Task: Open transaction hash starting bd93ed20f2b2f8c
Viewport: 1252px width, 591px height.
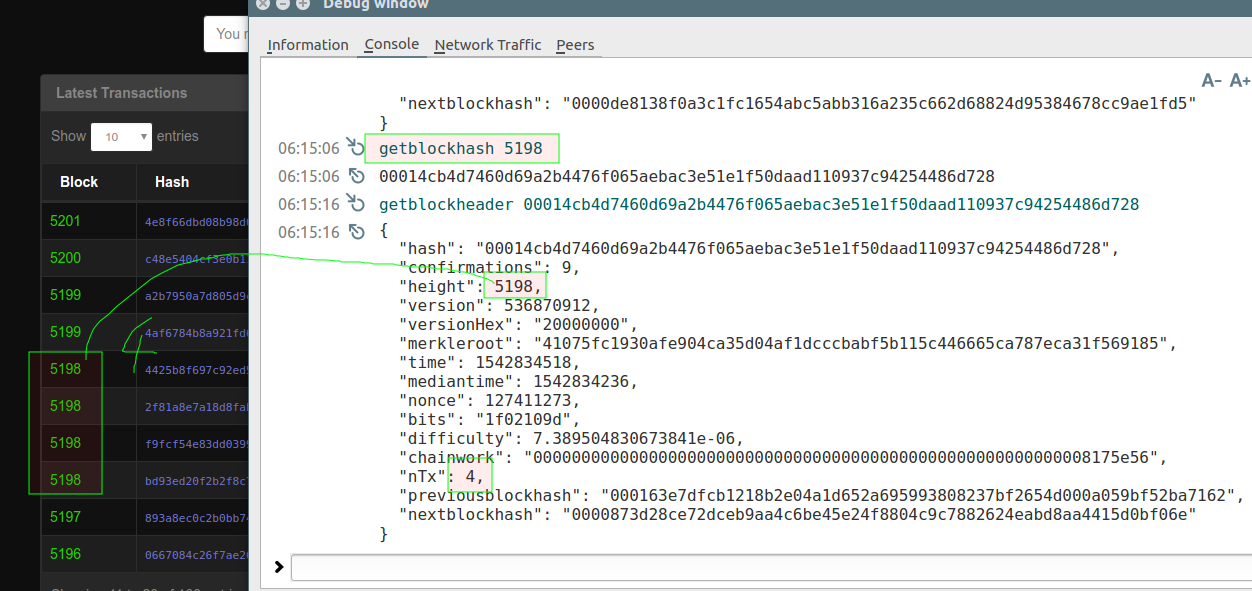Action: (x=196, y=481)
